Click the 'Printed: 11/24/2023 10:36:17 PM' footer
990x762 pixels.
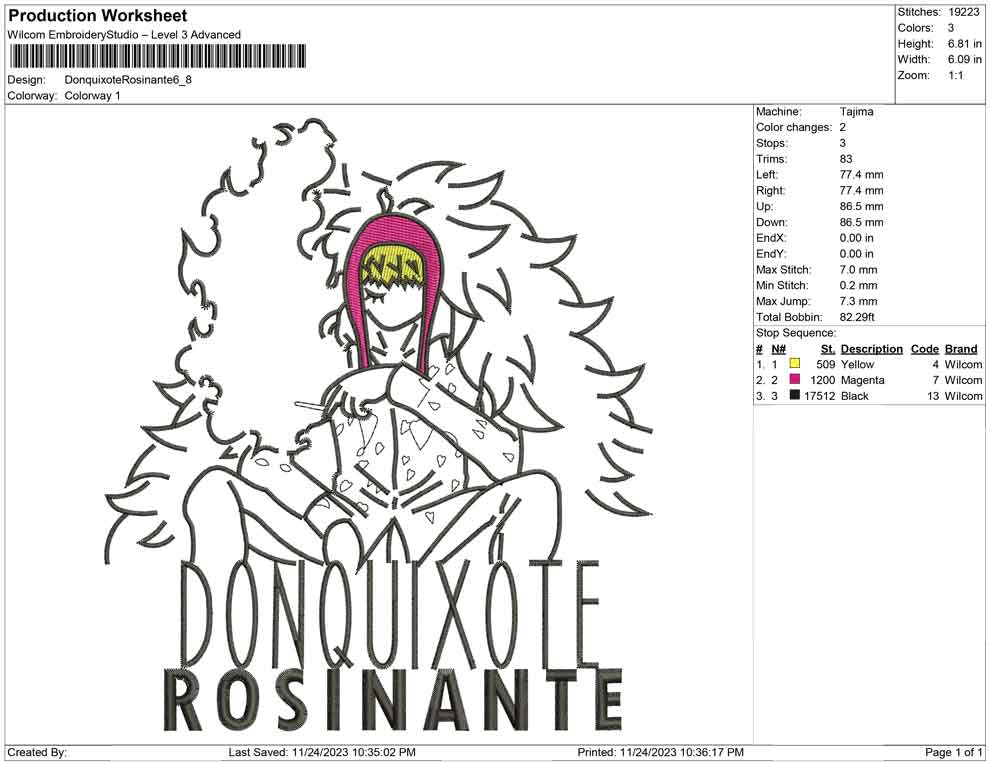(660, 752)
